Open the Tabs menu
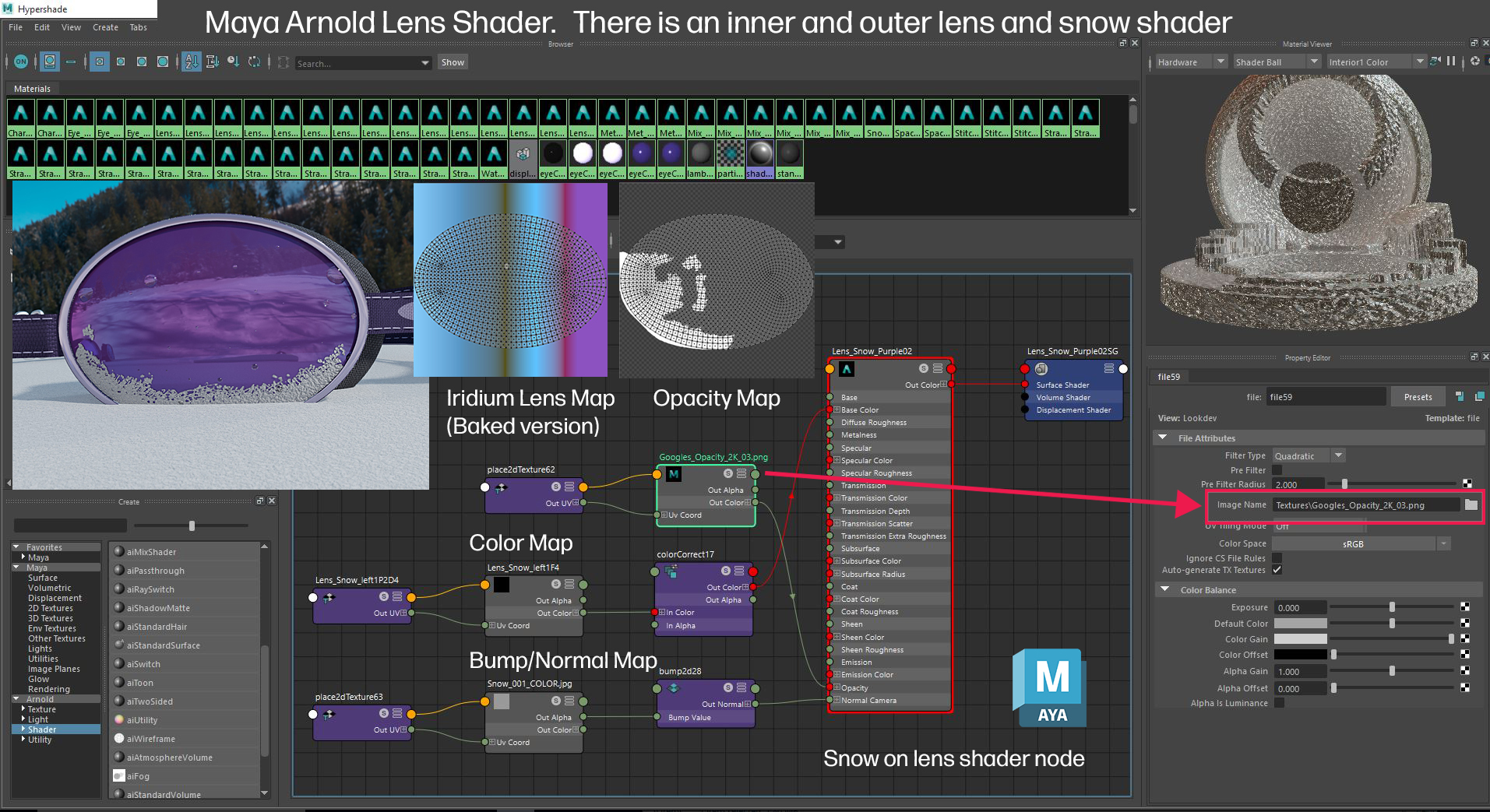 pyautogui.click(x=138, y=27)
